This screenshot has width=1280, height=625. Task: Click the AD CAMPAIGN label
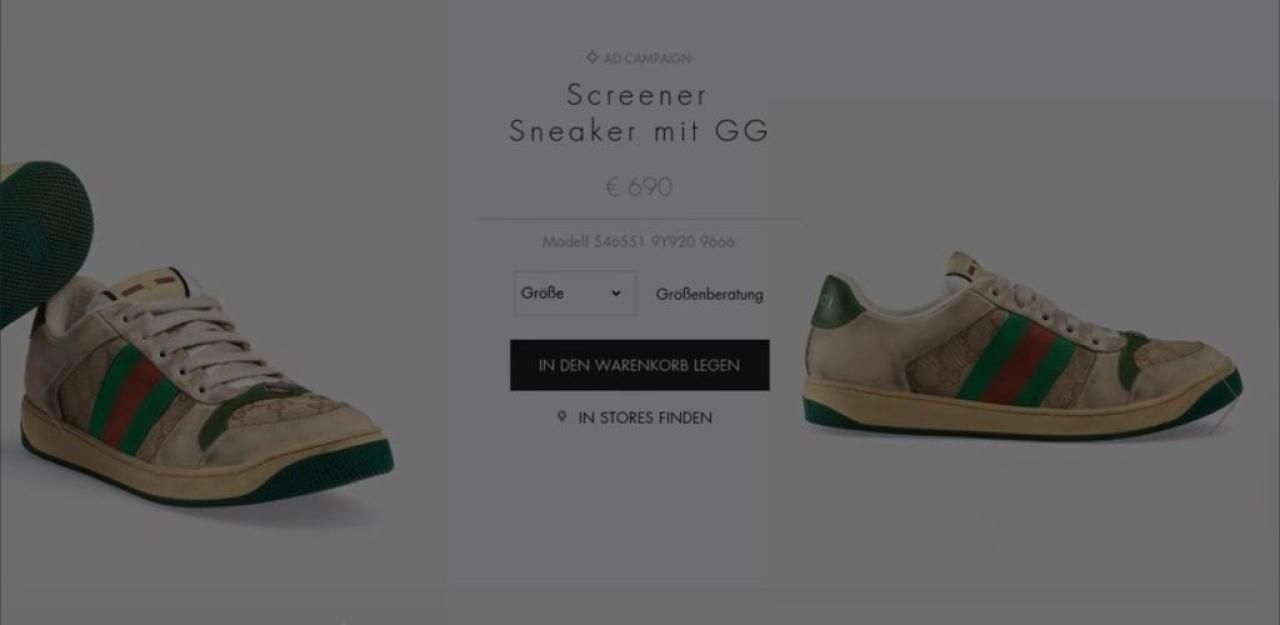[647, 58]
